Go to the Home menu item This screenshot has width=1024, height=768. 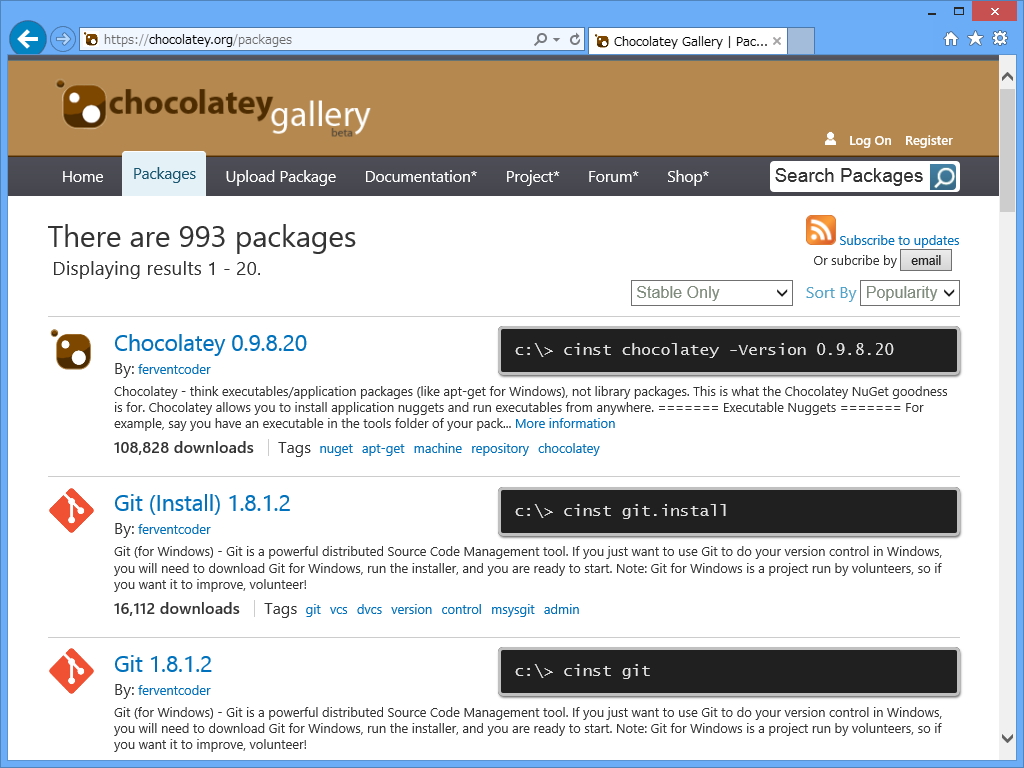point(82,176)
